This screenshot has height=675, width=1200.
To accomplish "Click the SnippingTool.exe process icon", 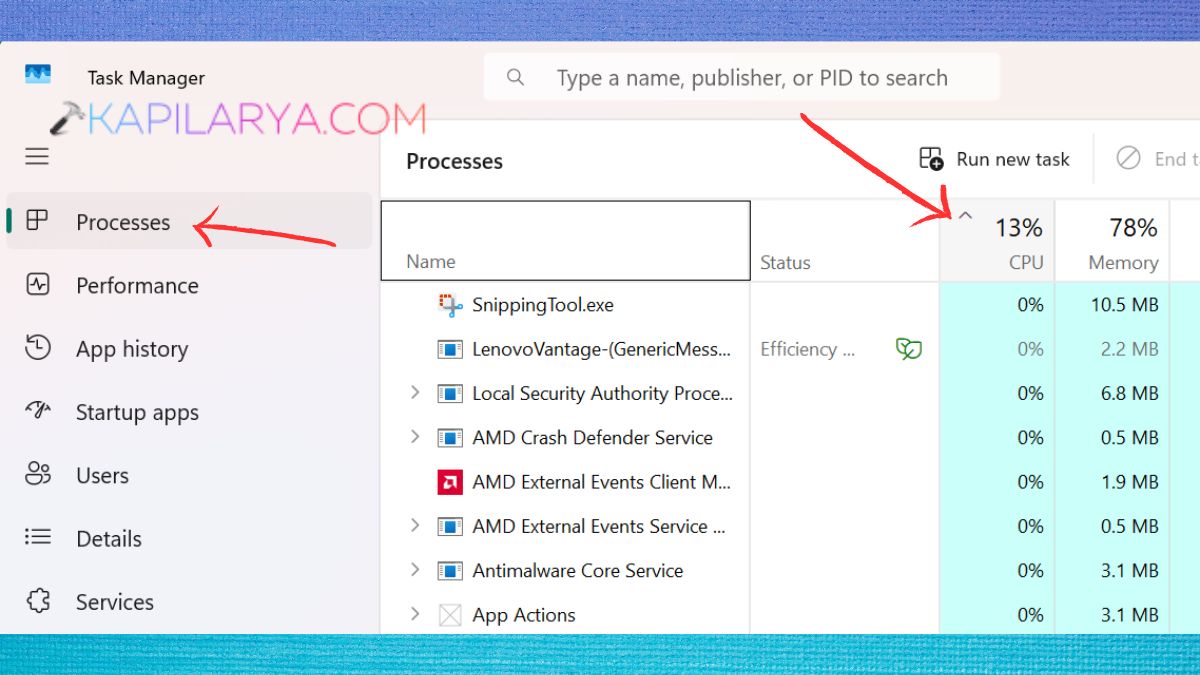I will click(450, 305).
